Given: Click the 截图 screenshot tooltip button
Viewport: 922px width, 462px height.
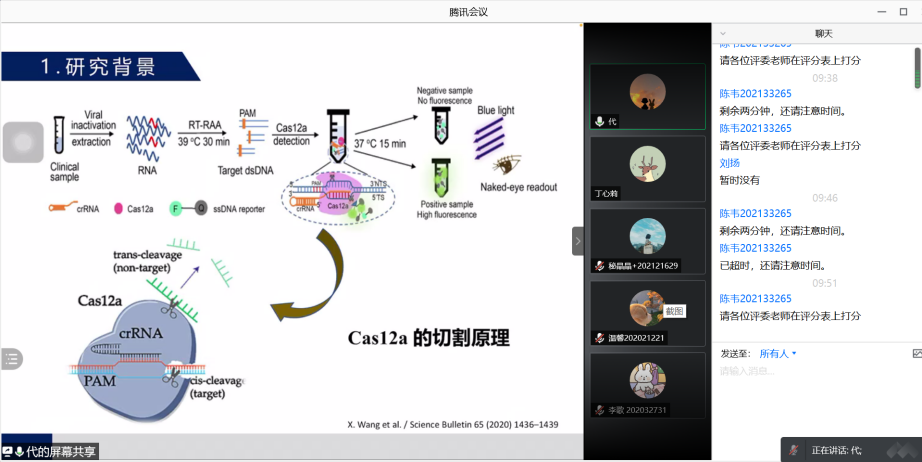Looking at the screenshot, I should (x=675, y=311).
